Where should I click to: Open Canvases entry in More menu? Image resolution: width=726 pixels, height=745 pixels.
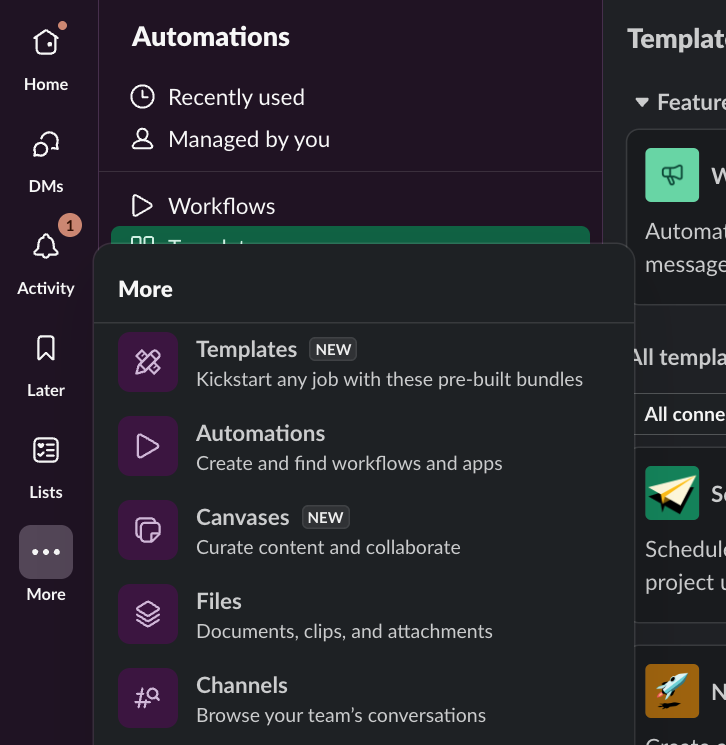point(364,530)
